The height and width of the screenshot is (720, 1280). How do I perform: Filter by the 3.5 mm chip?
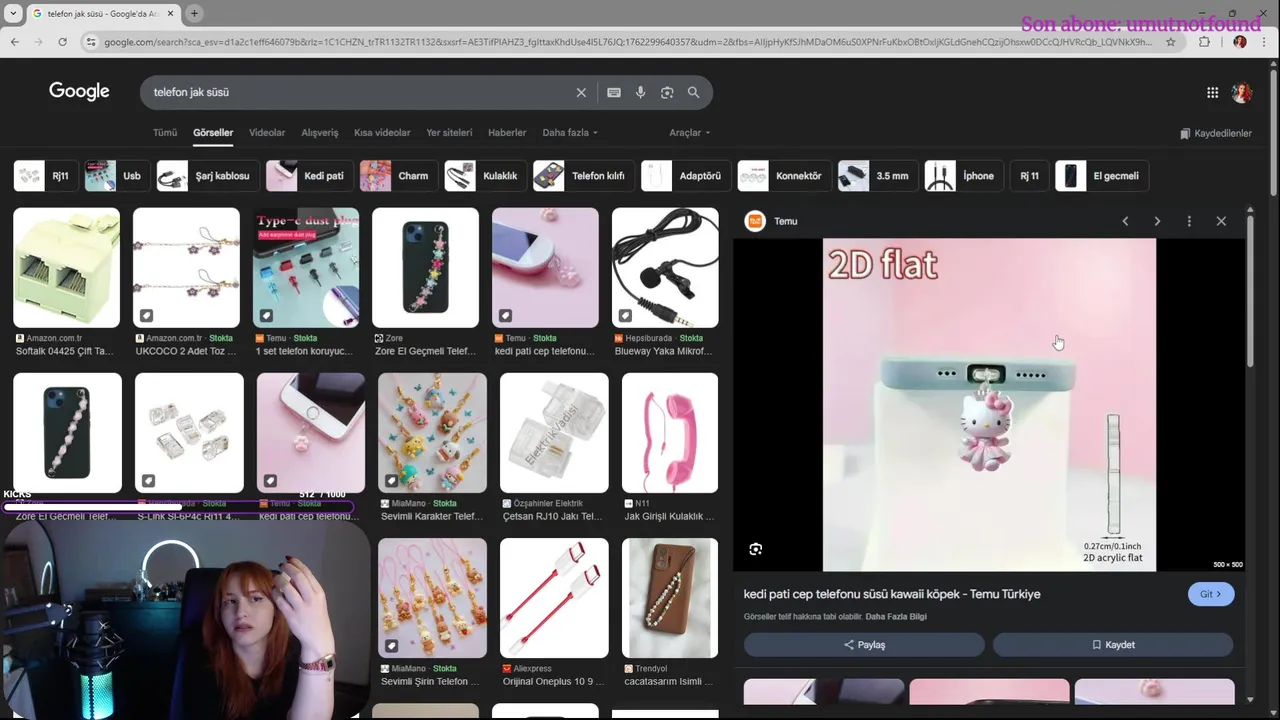[878, 176]
